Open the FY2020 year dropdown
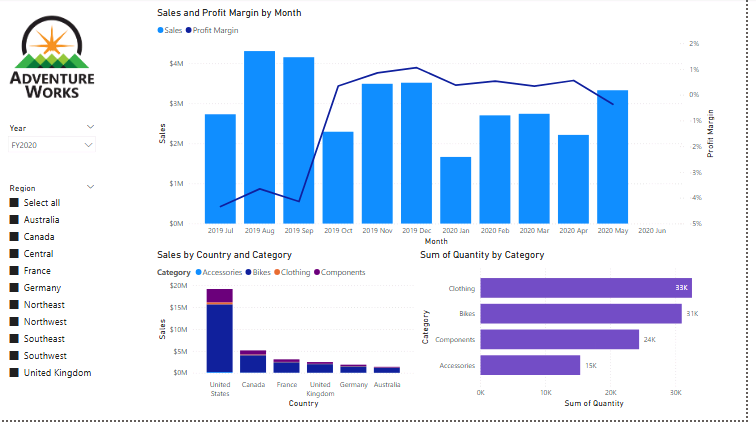 click(52, 145)
